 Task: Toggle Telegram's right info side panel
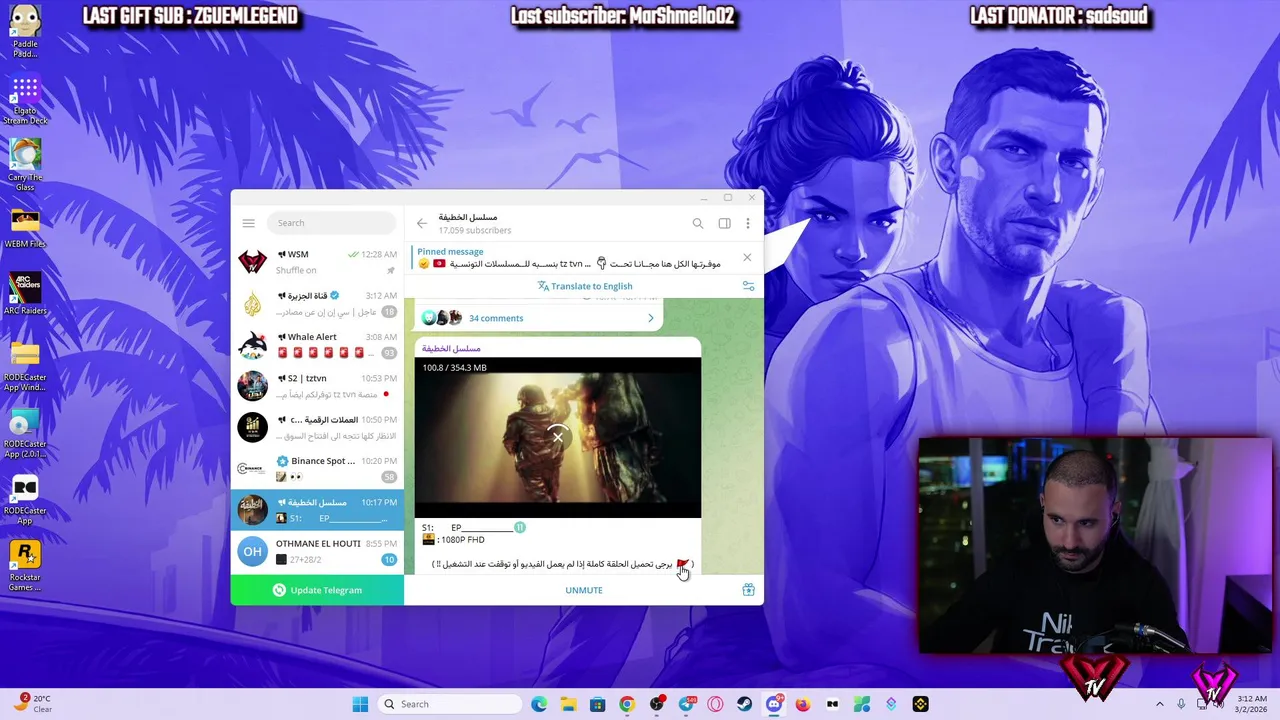[x=724, y=223]
